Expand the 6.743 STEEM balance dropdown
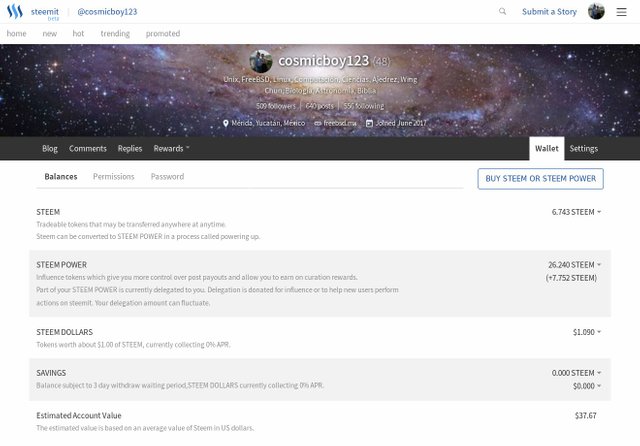The height and width of the screenshot is (446, 640). click(x=576, y=212)
